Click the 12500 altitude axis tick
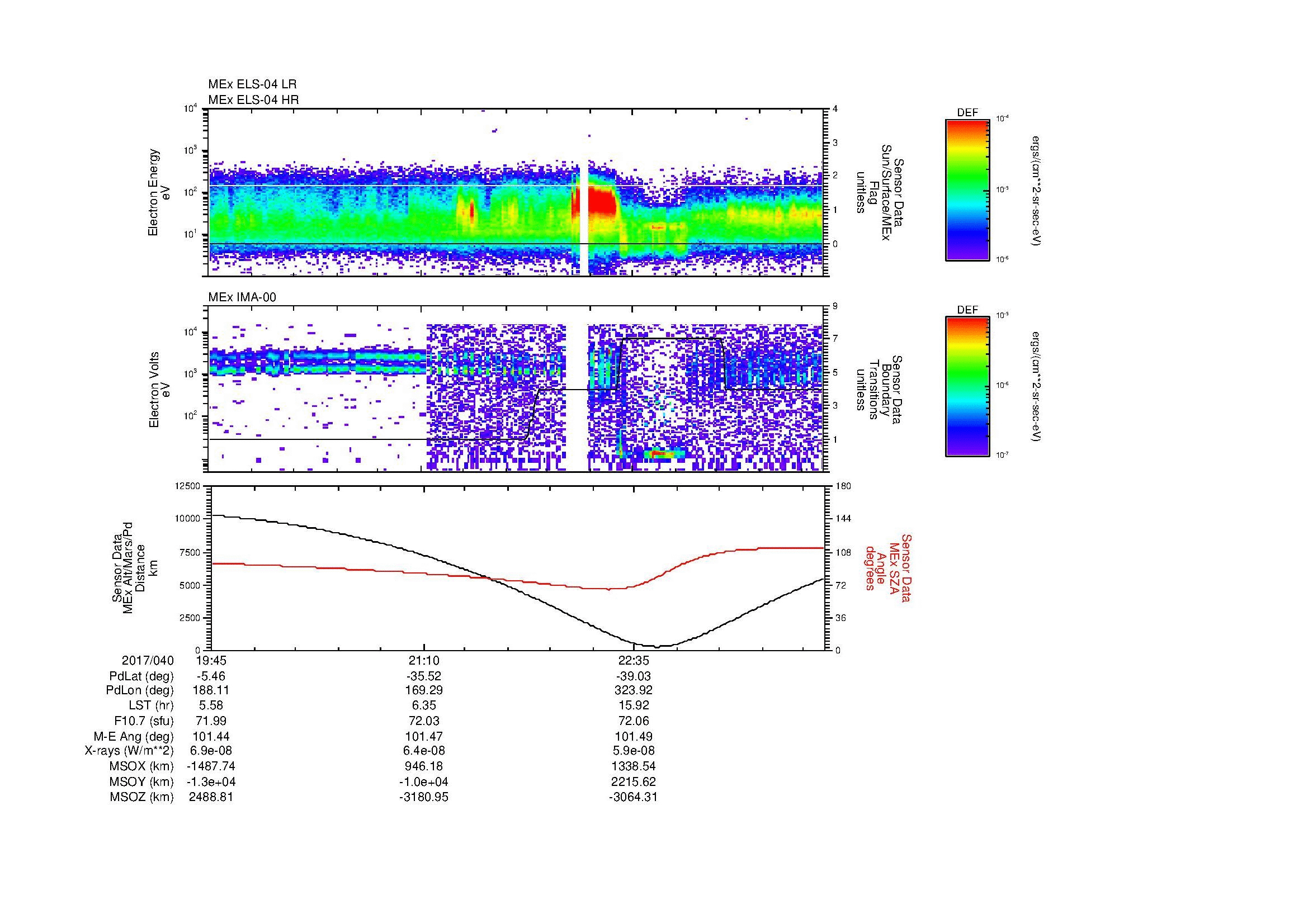1308x924 pixels. [x=188, y=486]
